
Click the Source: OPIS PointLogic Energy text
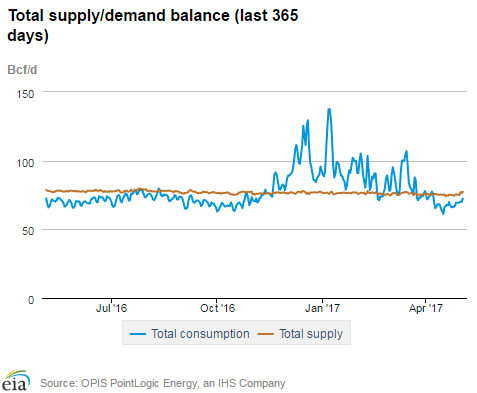click(163, 383)
